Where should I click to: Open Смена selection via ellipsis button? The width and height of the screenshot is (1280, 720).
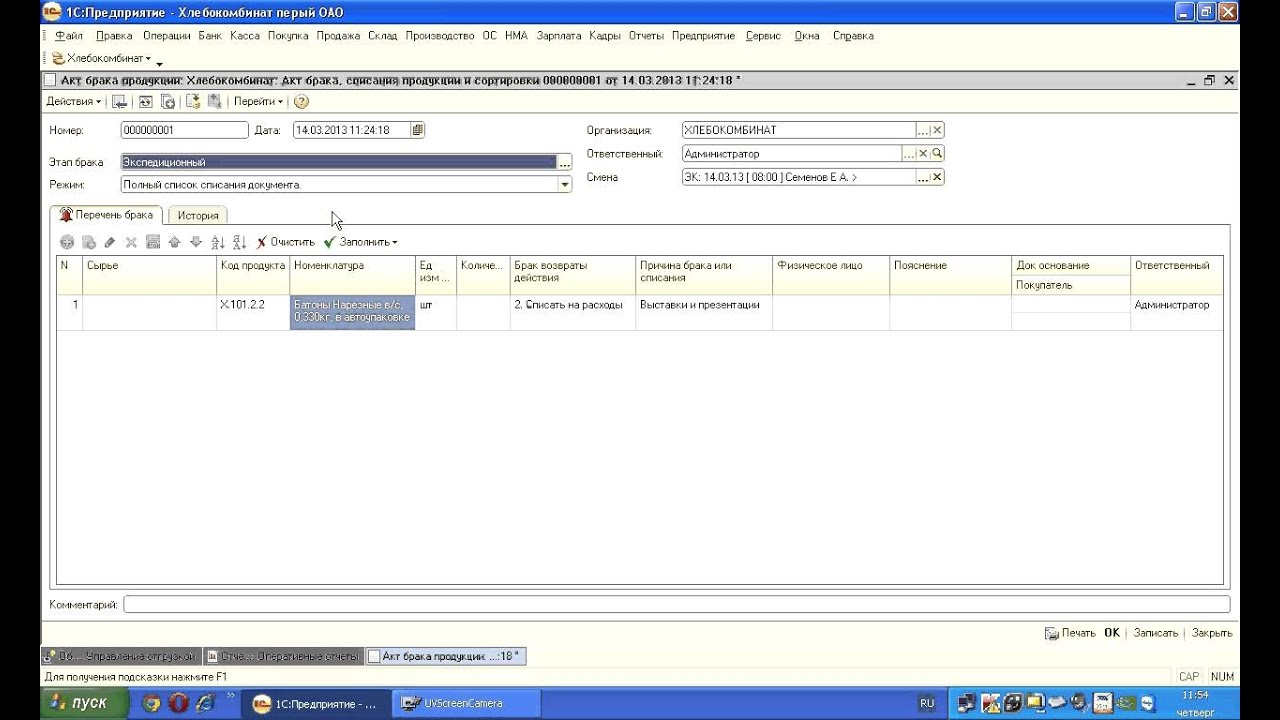[923, 177]
